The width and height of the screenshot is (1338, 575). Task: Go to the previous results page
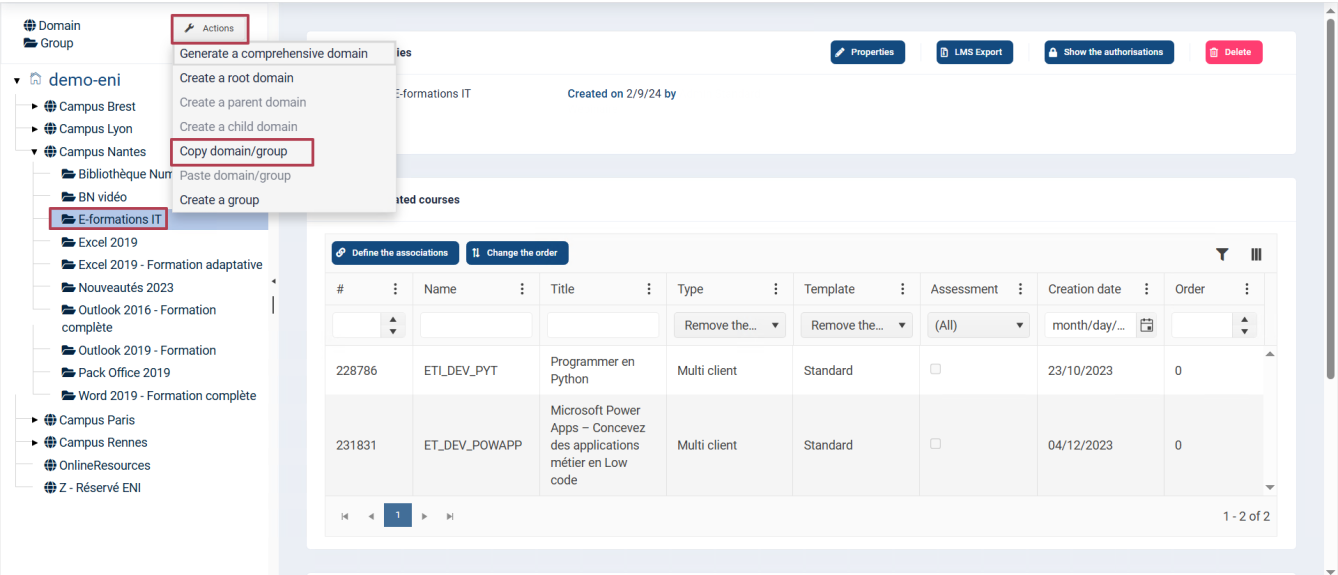point(371,516)
